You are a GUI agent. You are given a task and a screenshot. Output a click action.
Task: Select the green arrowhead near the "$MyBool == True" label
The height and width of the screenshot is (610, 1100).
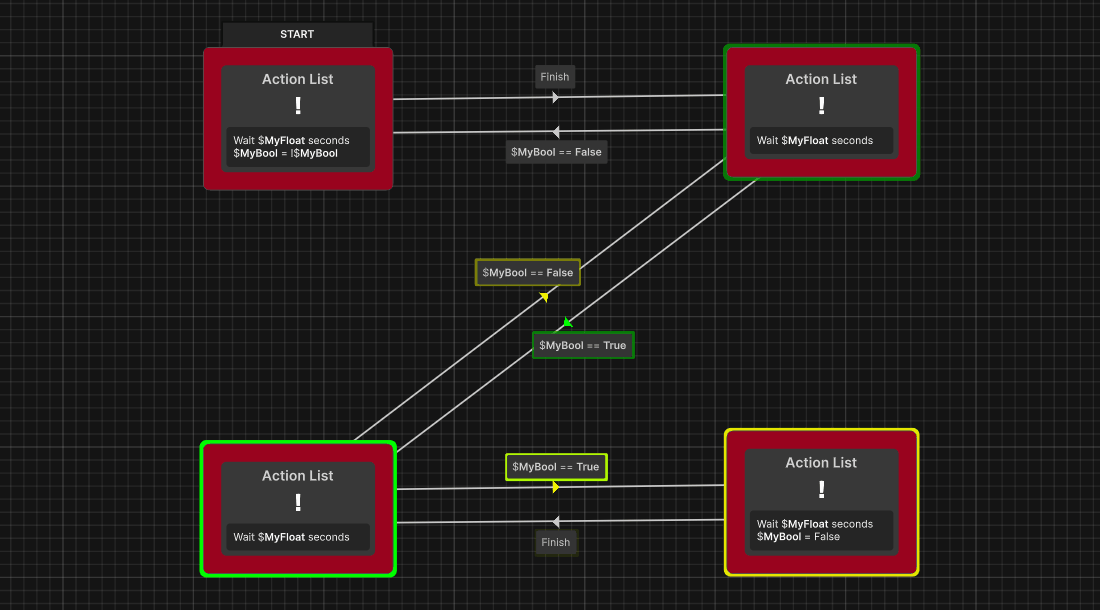click(x=566, y=322)
